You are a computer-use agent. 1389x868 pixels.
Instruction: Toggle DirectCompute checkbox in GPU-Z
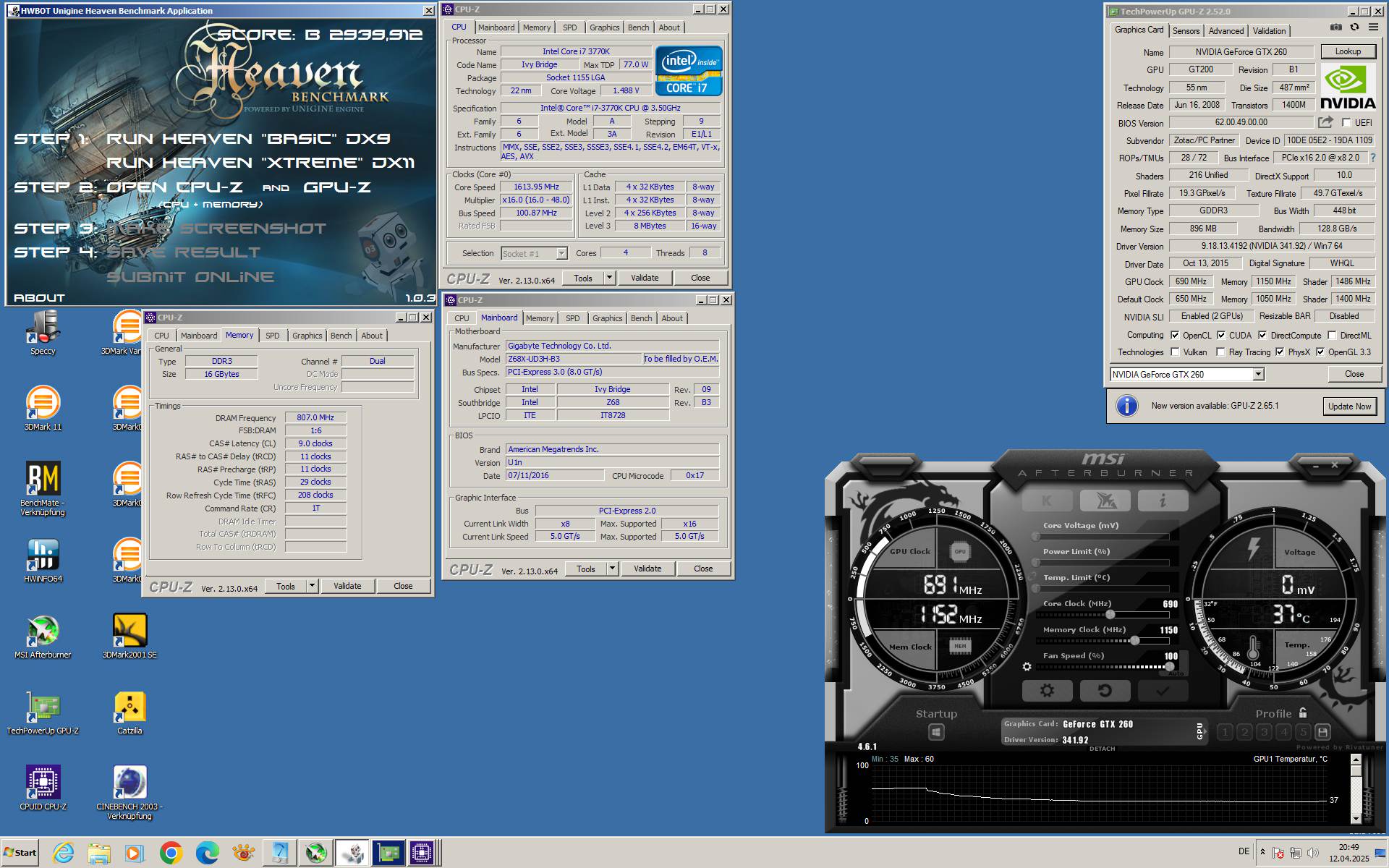(1262, 335)
